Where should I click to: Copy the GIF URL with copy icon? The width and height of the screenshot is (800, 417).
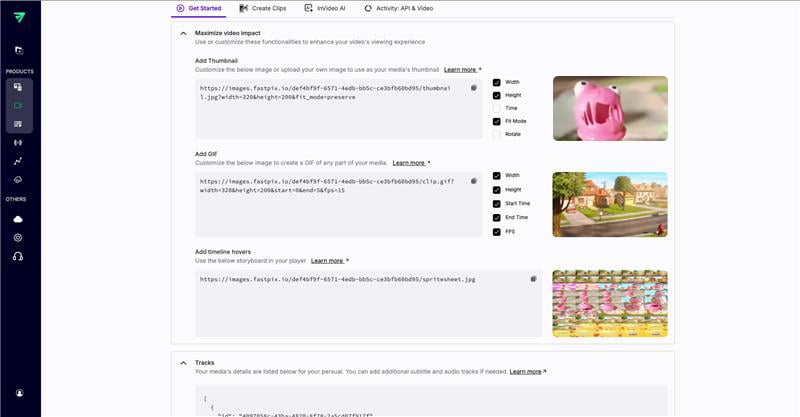[x=473, y=181]
